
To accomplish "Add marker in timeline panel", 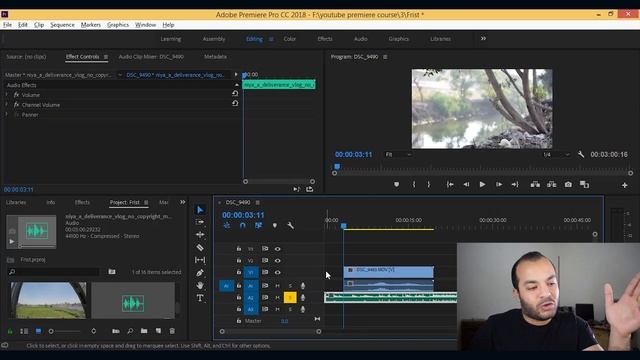I will coord(275,225).
